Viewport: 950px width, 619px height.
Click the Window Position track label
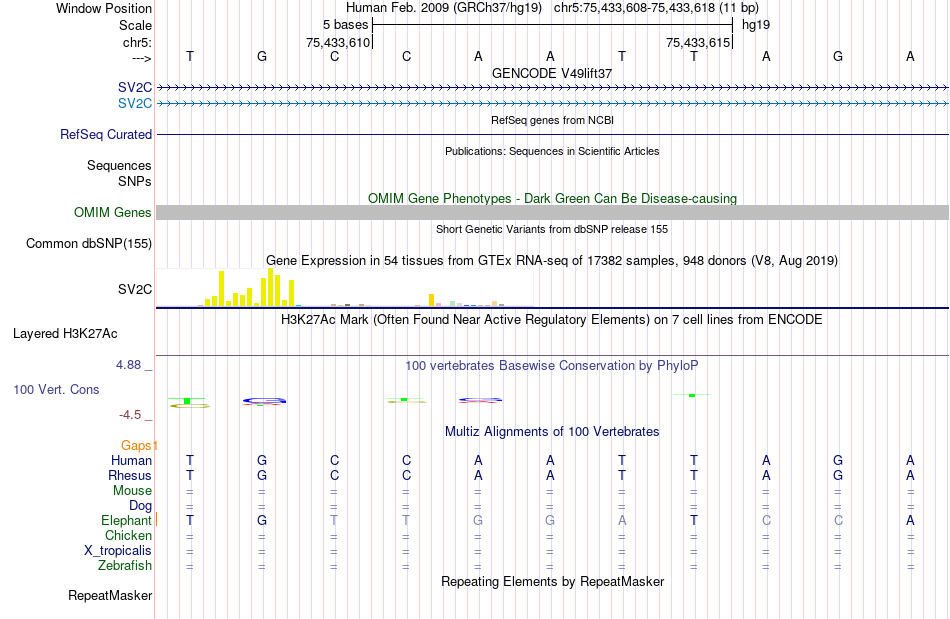(104, 8)
